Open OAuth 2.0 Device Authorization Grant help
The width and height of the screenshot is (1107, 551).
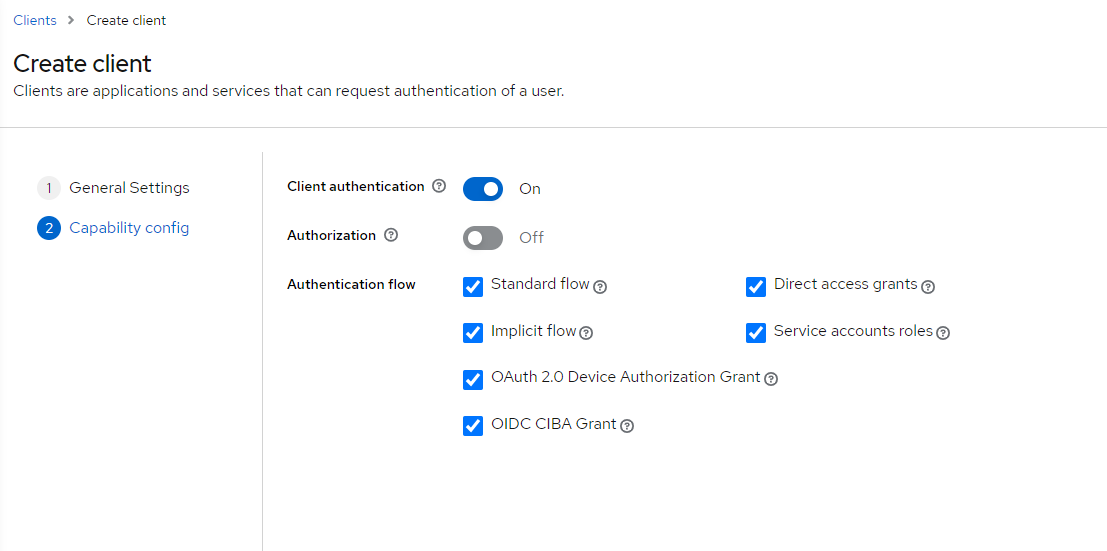(771, 379)
